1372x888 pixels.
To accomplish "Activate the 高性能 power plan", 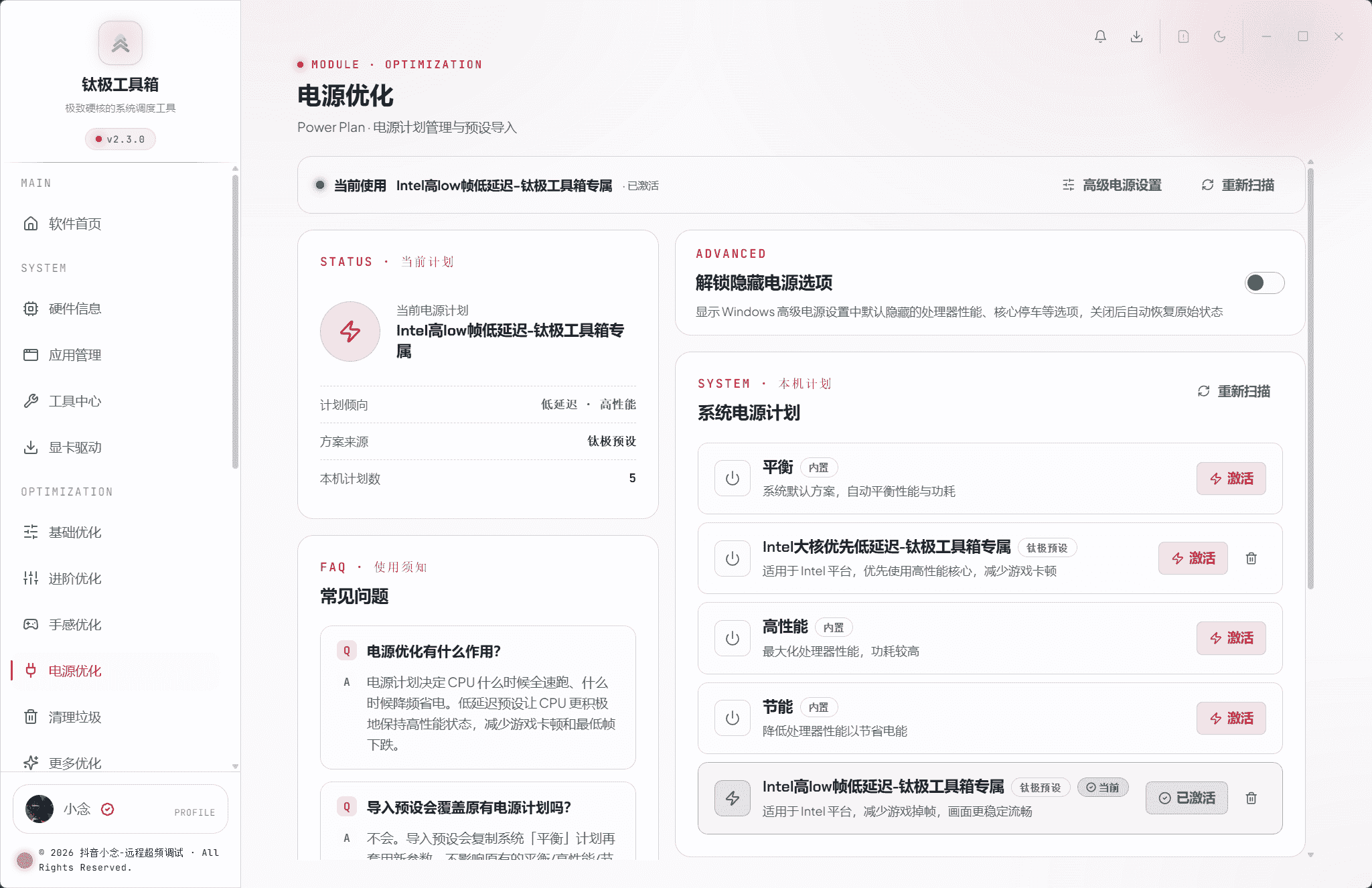I will coord(1231,639).
